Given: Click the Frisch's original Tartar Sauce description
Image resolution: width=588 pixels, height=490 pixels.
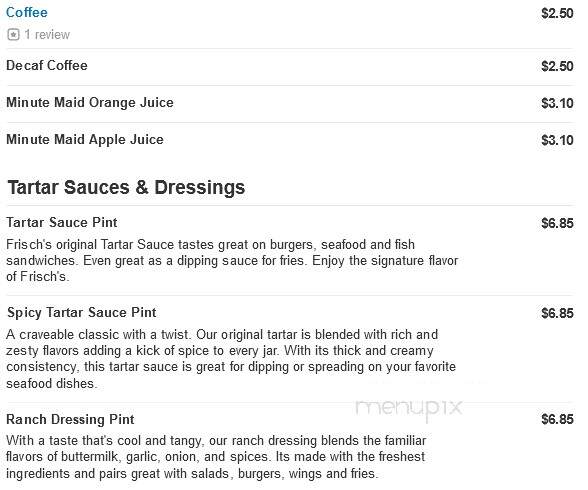Looking at the screenshot, I should click(232, 261).
